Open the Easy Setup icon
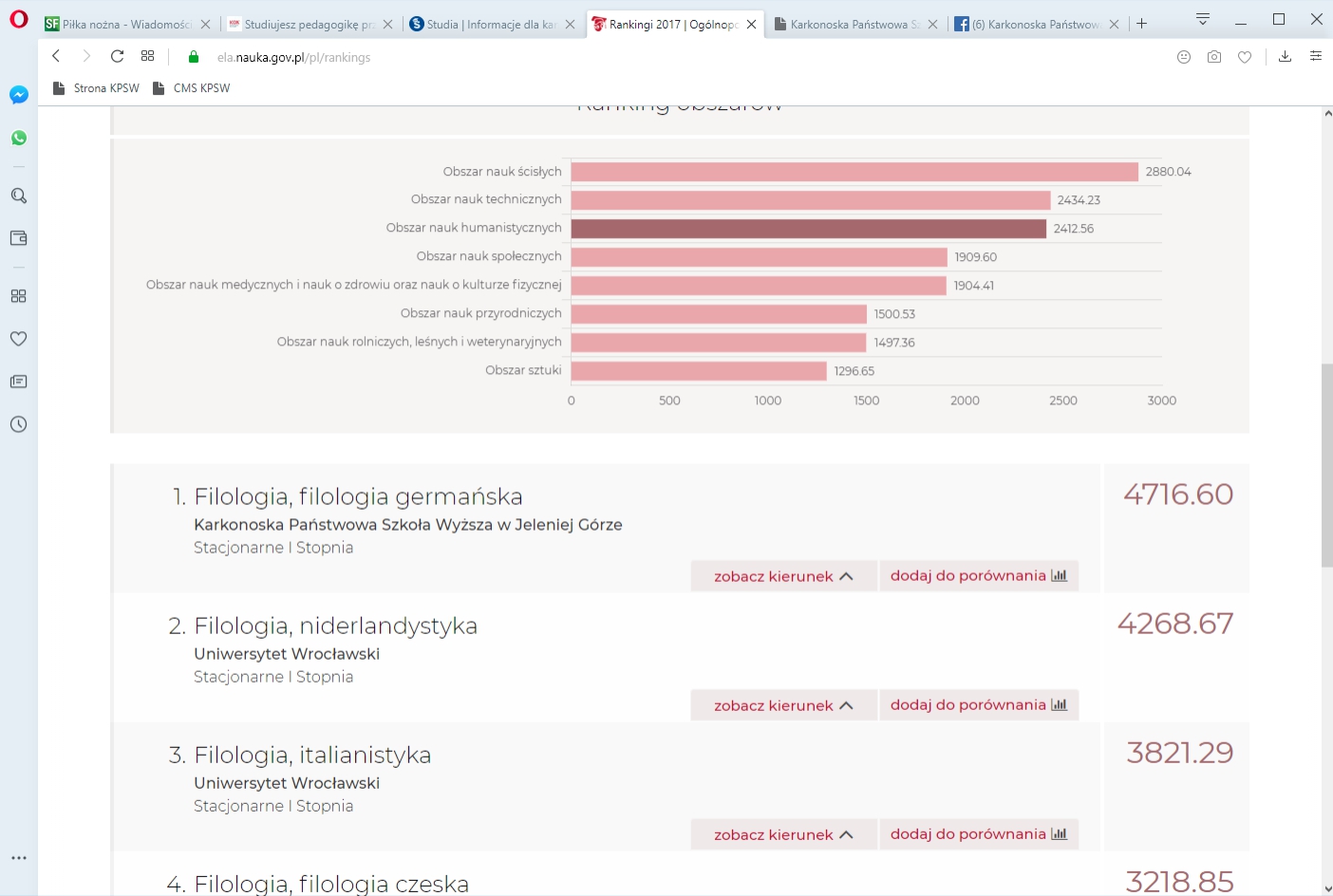The image size is (1333, 896). pyautogui.click(x=1316, y=57)
